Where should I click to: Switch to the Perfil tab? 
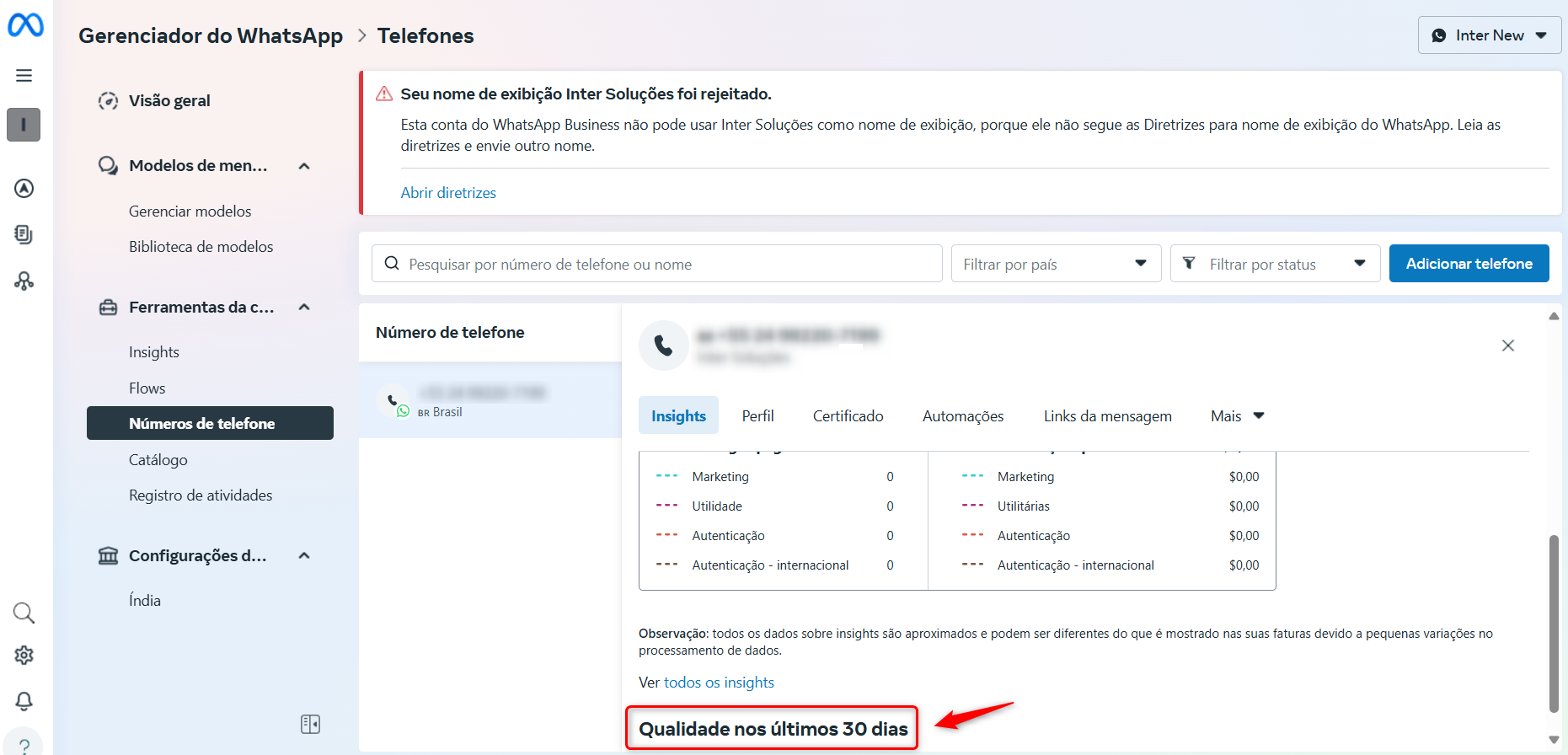point(757,416)
